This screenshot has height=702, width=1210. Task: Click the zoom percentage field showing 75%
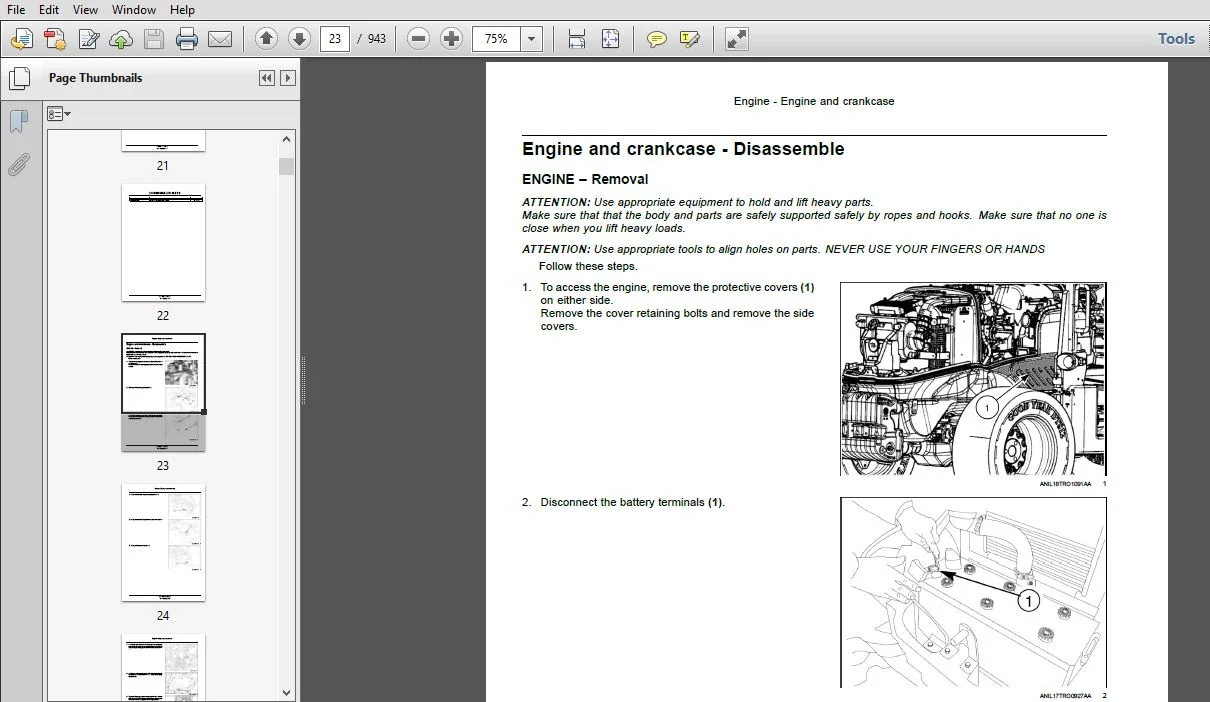click(497, 39)
